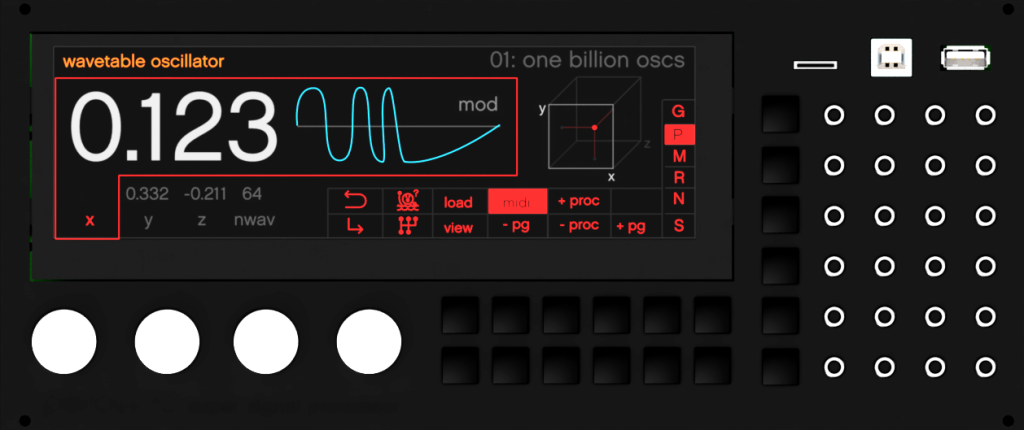Click the boat/wave question mark icon
This screenshot has height=430, width=1024.
[x=406, y=201]
